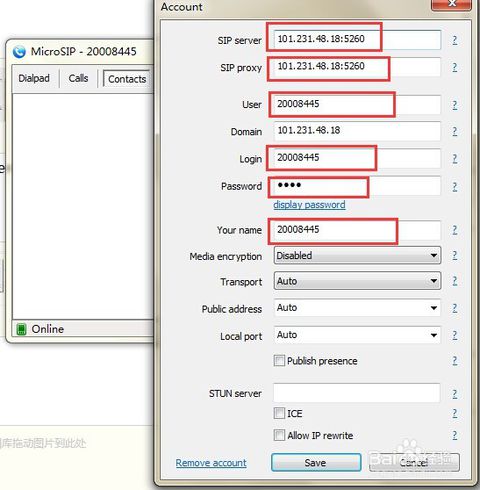Click into the STUN server field
The image size is (480, 490).
[x=357, y=393]
